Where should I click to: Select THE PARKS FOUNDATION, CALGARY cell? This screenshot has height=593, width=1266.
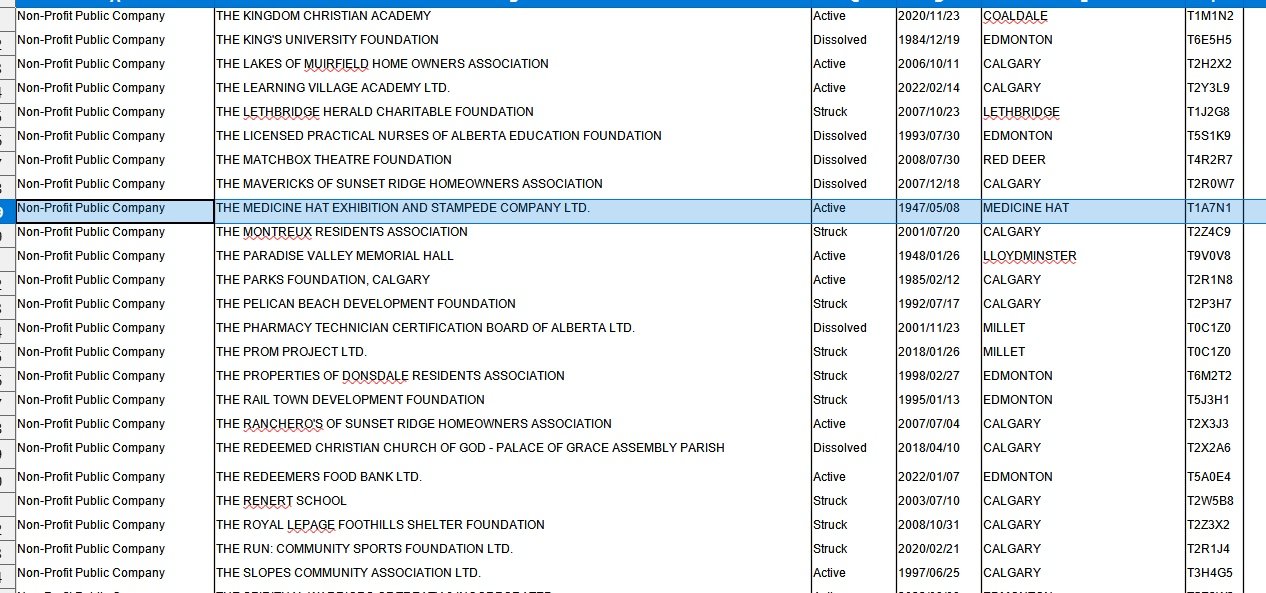coord(512,280)
